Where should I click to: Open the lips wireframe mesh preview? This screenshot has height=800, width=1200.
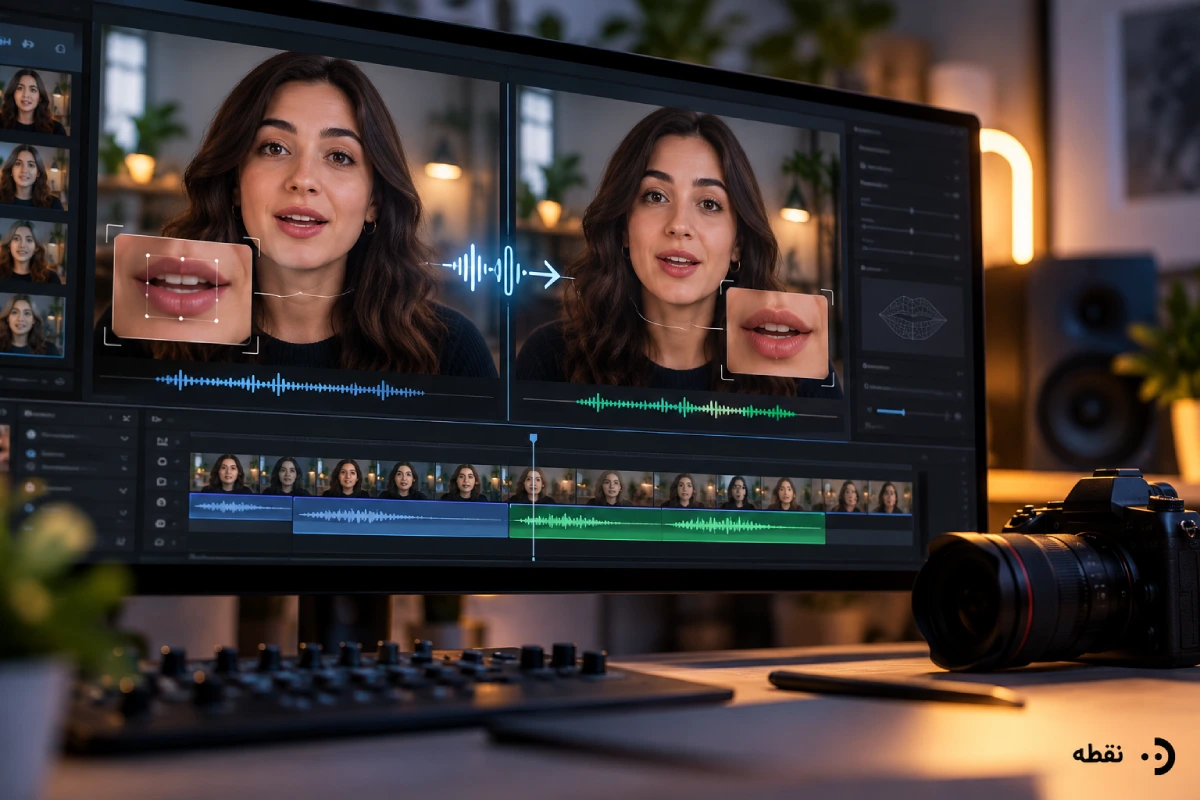912,318
